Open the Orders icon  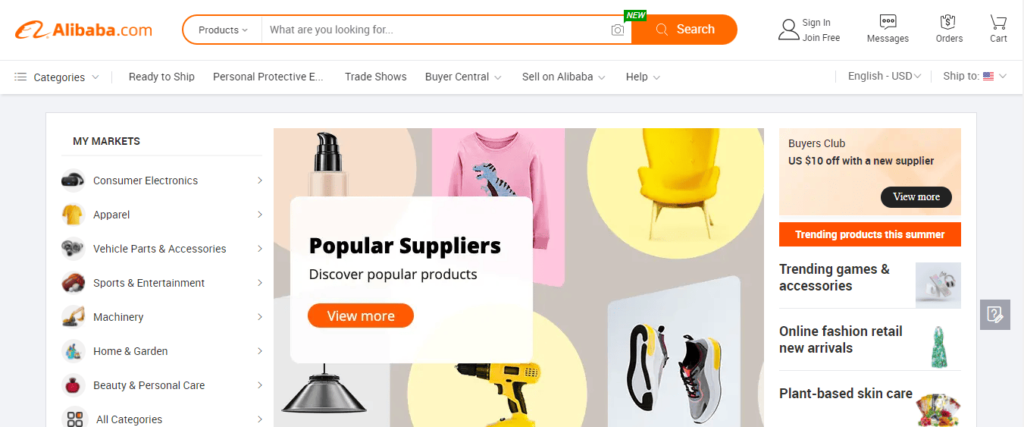(948, 22)
